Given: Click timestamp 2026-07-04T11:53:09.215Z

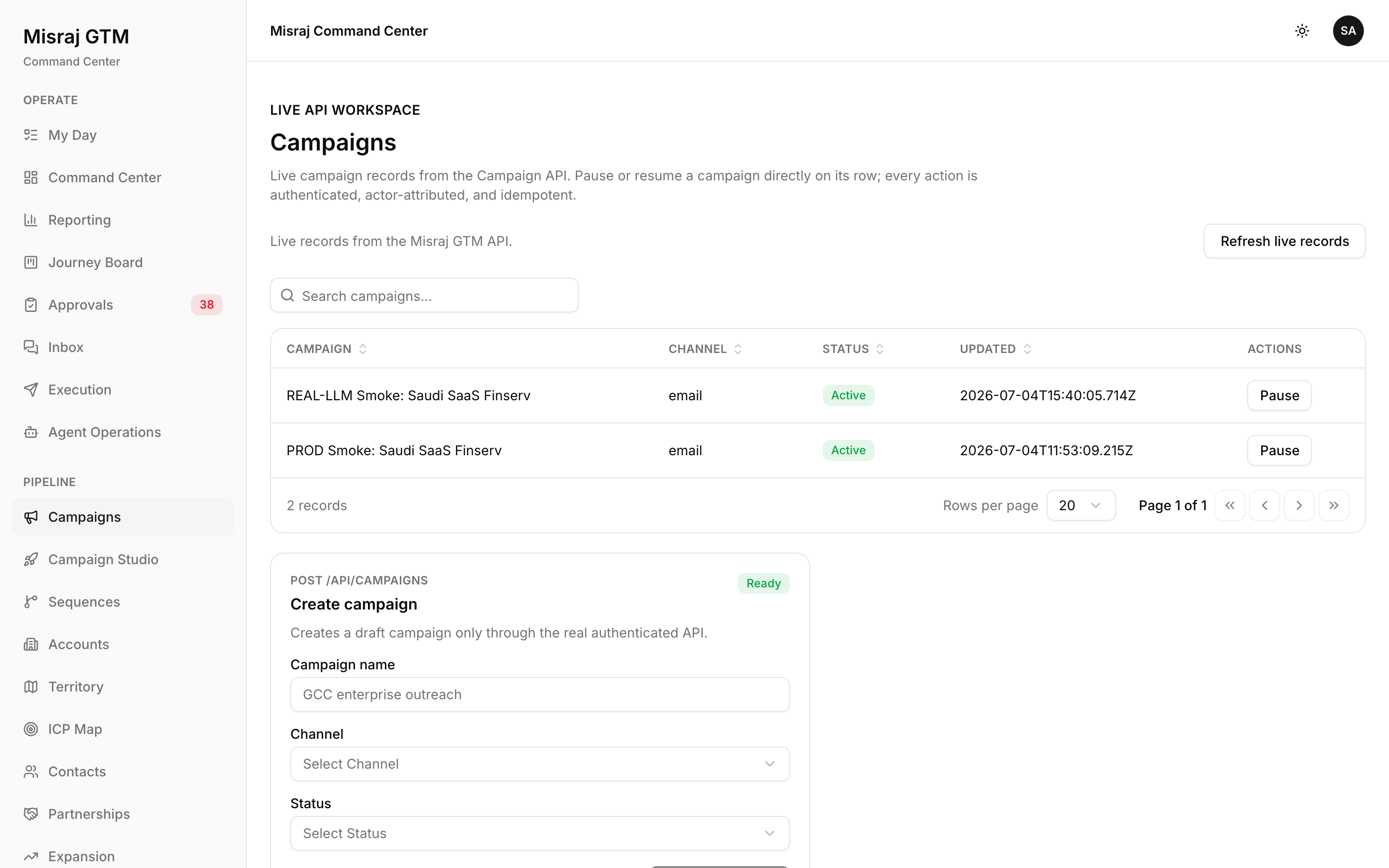Looking at the screenshot, I should (x=1047, y=451).
